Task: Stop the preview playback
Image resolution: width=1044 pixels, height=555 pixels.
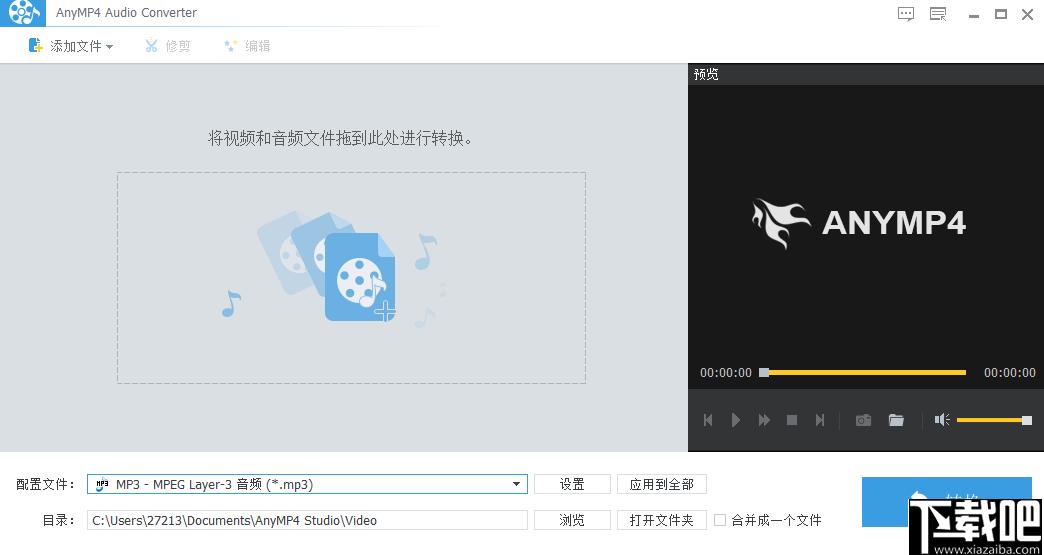Action: tap(792, 420)
